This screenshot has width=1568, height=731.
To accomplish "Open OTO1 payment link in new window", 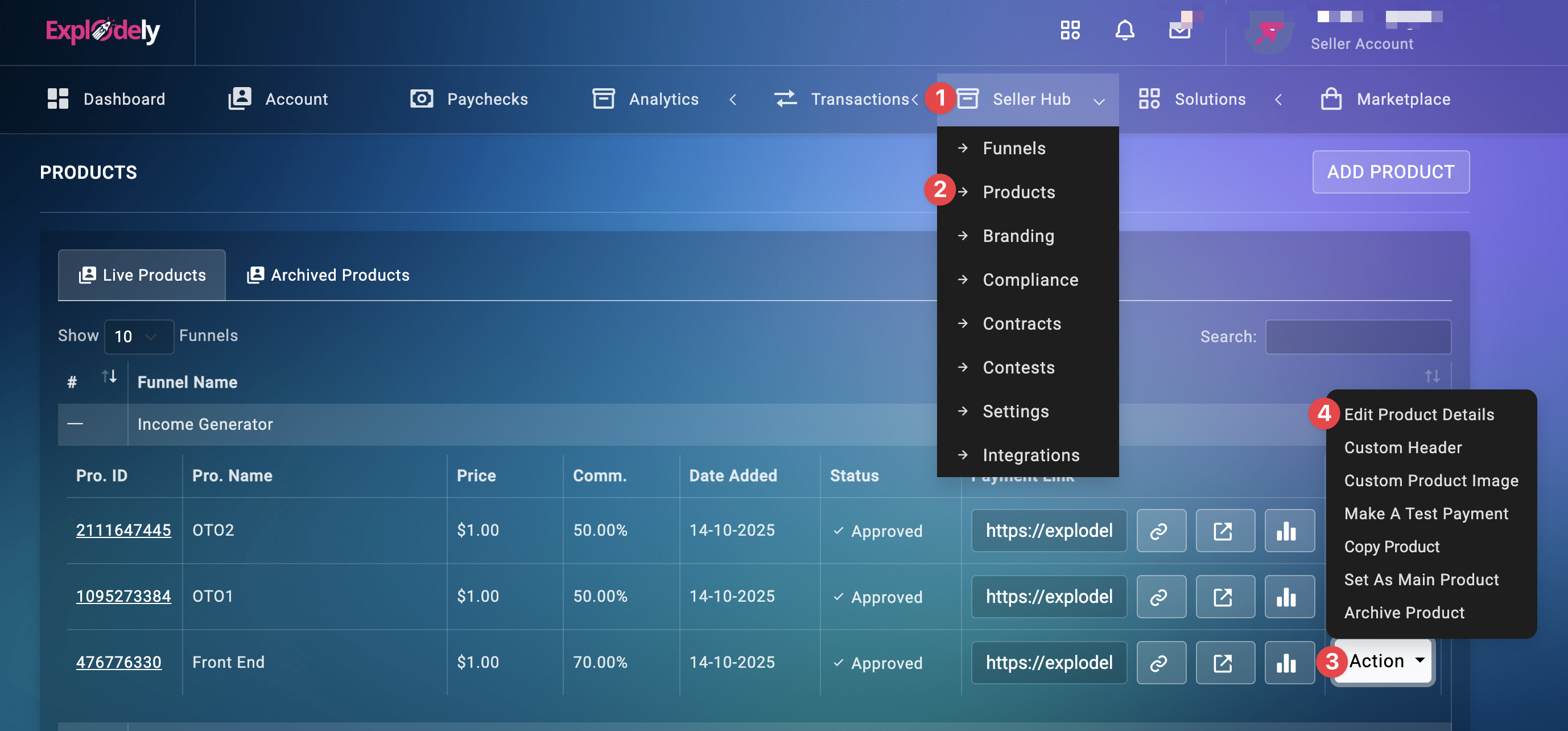I will pos(1224,597).
